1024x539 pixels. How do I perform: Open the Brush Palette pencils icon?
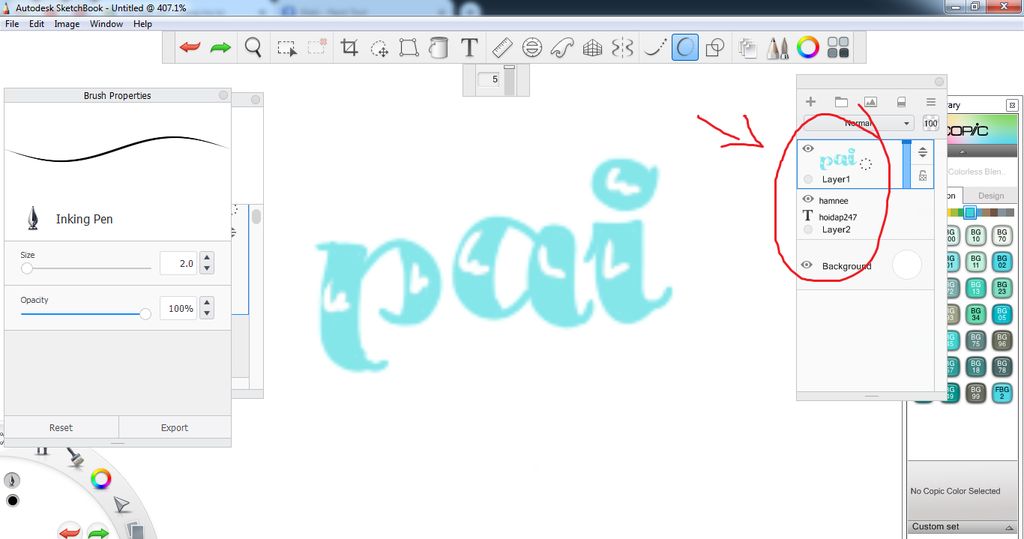777,48
